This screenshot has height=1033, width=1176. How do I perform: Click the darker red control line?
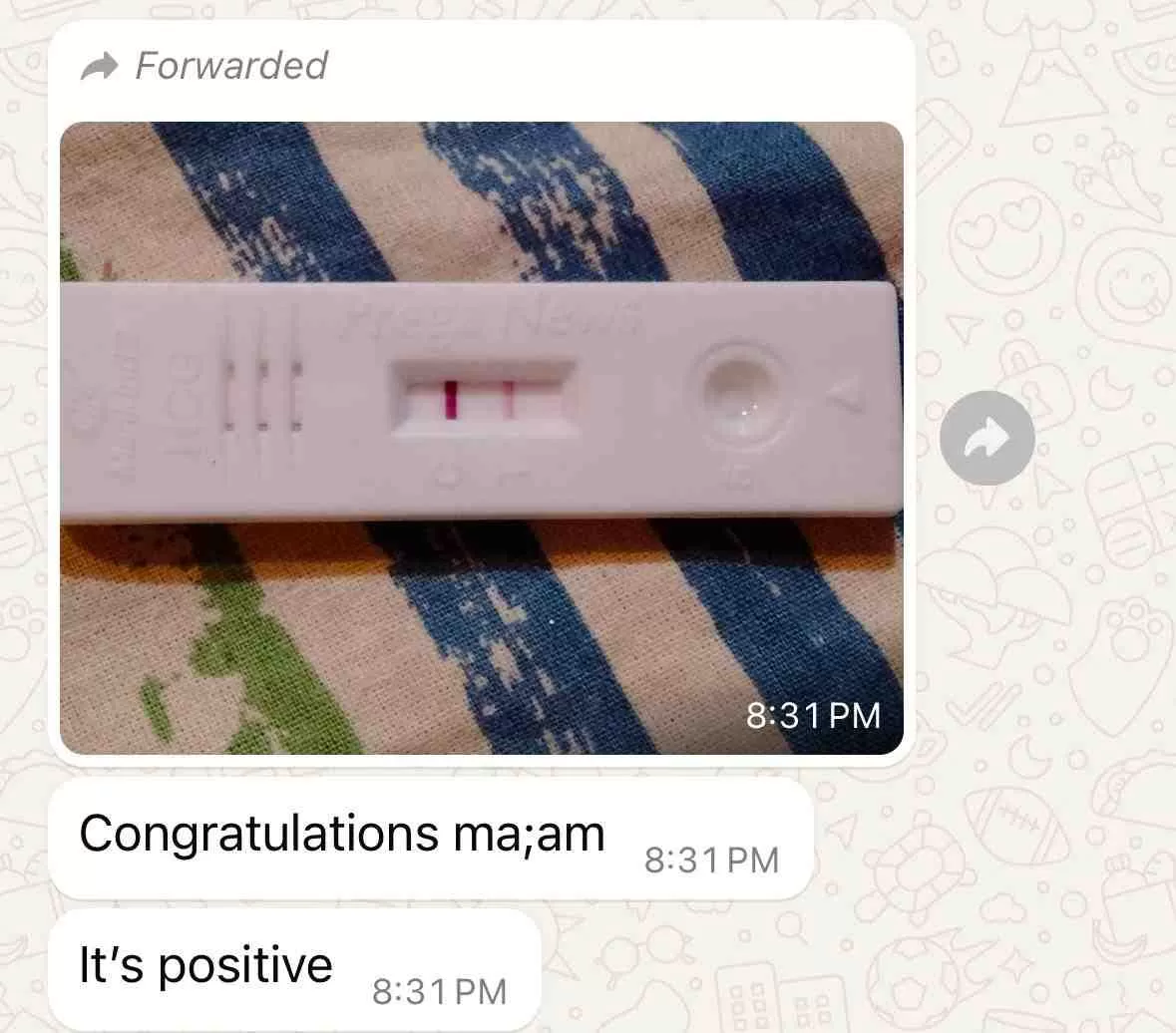click(x=451, y=400)
